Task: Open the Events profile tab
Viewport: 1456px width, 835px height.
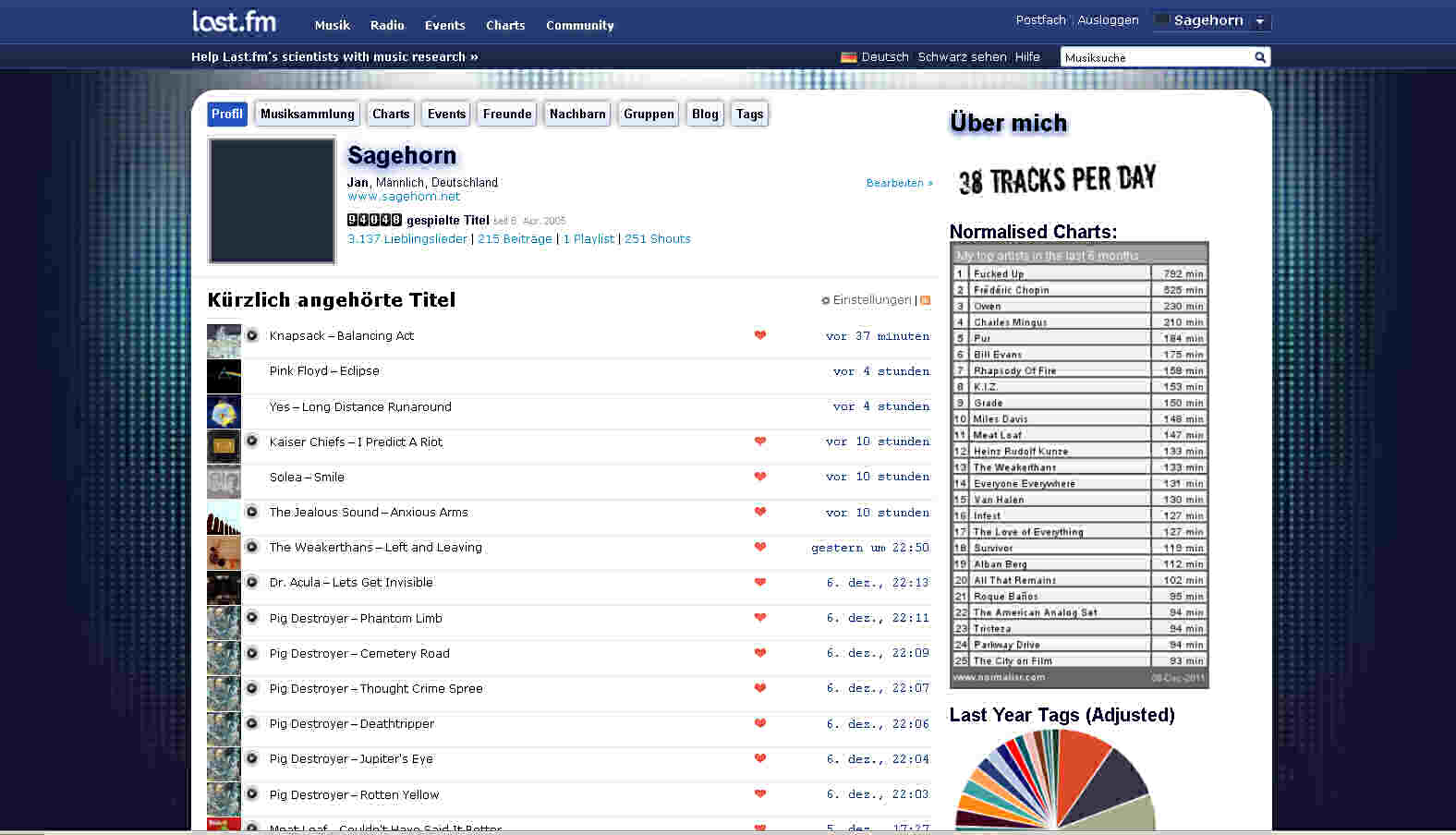Action: pyautogui.click(x=446, y=114)
